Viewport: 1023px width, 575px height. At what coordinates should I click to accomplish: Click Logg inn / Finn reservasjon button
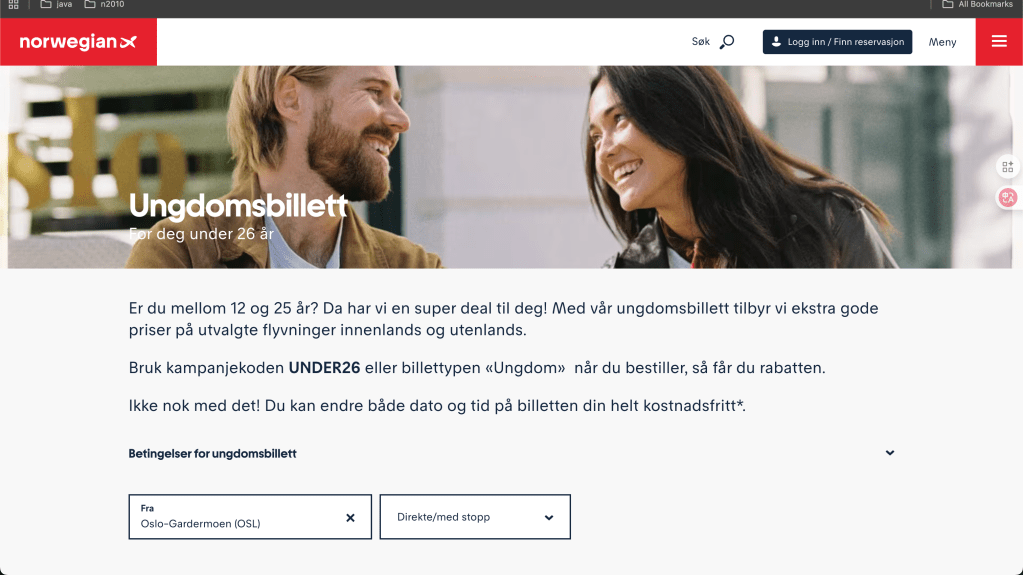[837, 42]
